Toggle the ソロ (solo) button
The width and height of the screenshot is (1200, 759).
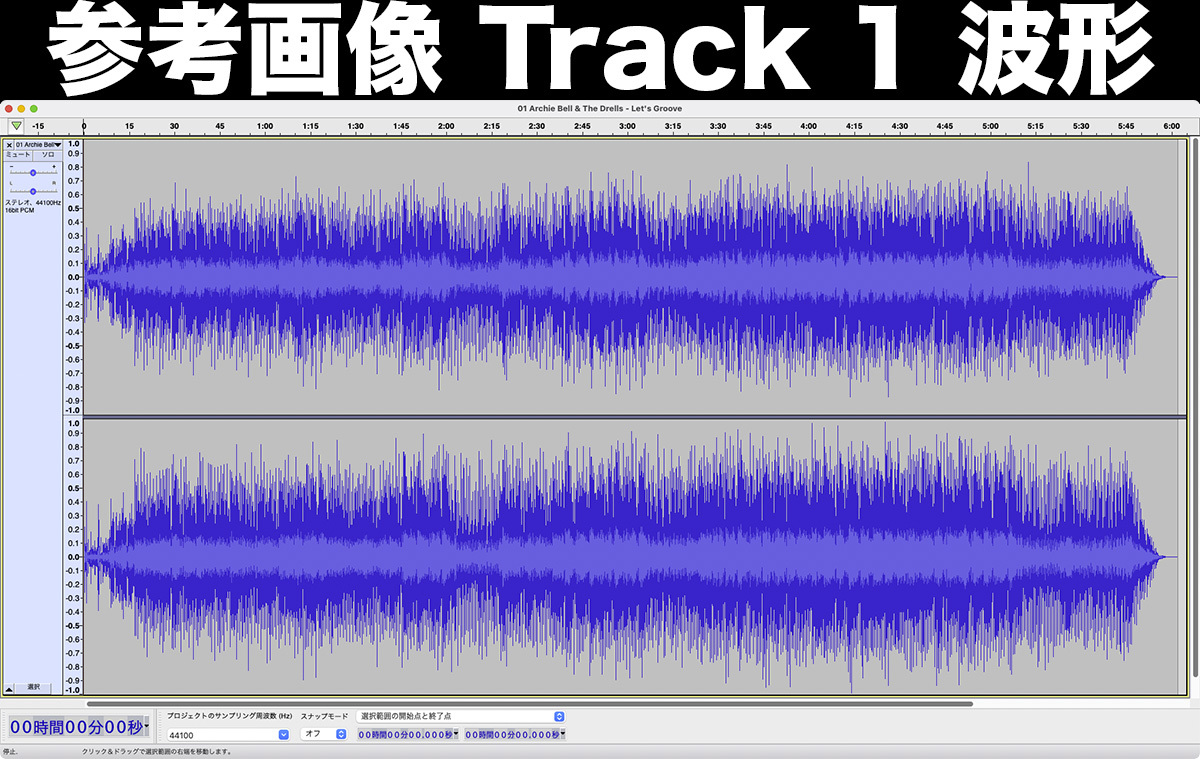(47, 155)
